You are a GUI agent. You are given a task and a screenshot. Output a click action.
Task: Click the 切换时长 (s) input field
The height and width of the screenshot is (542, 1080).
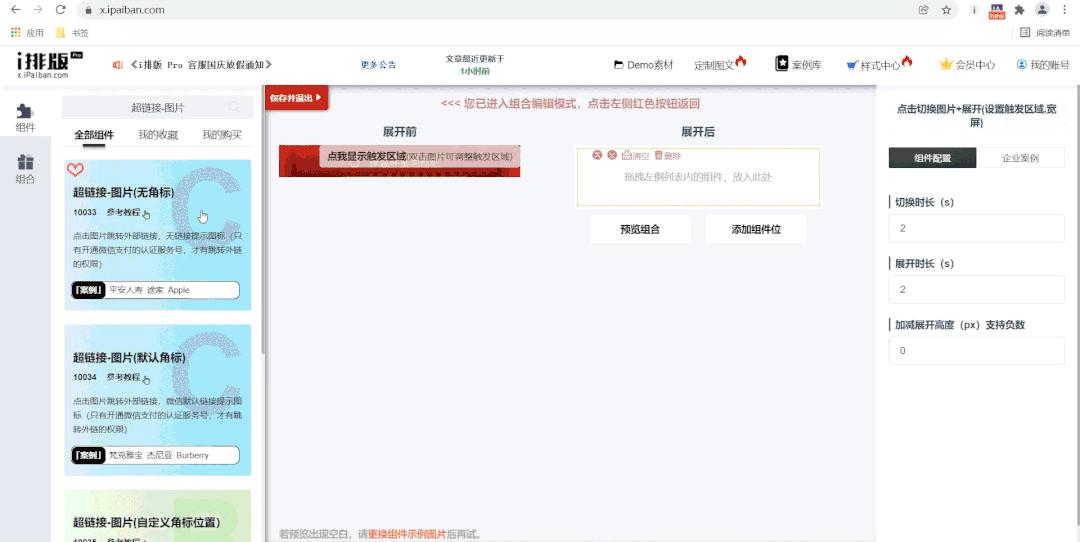coord(977,228)
